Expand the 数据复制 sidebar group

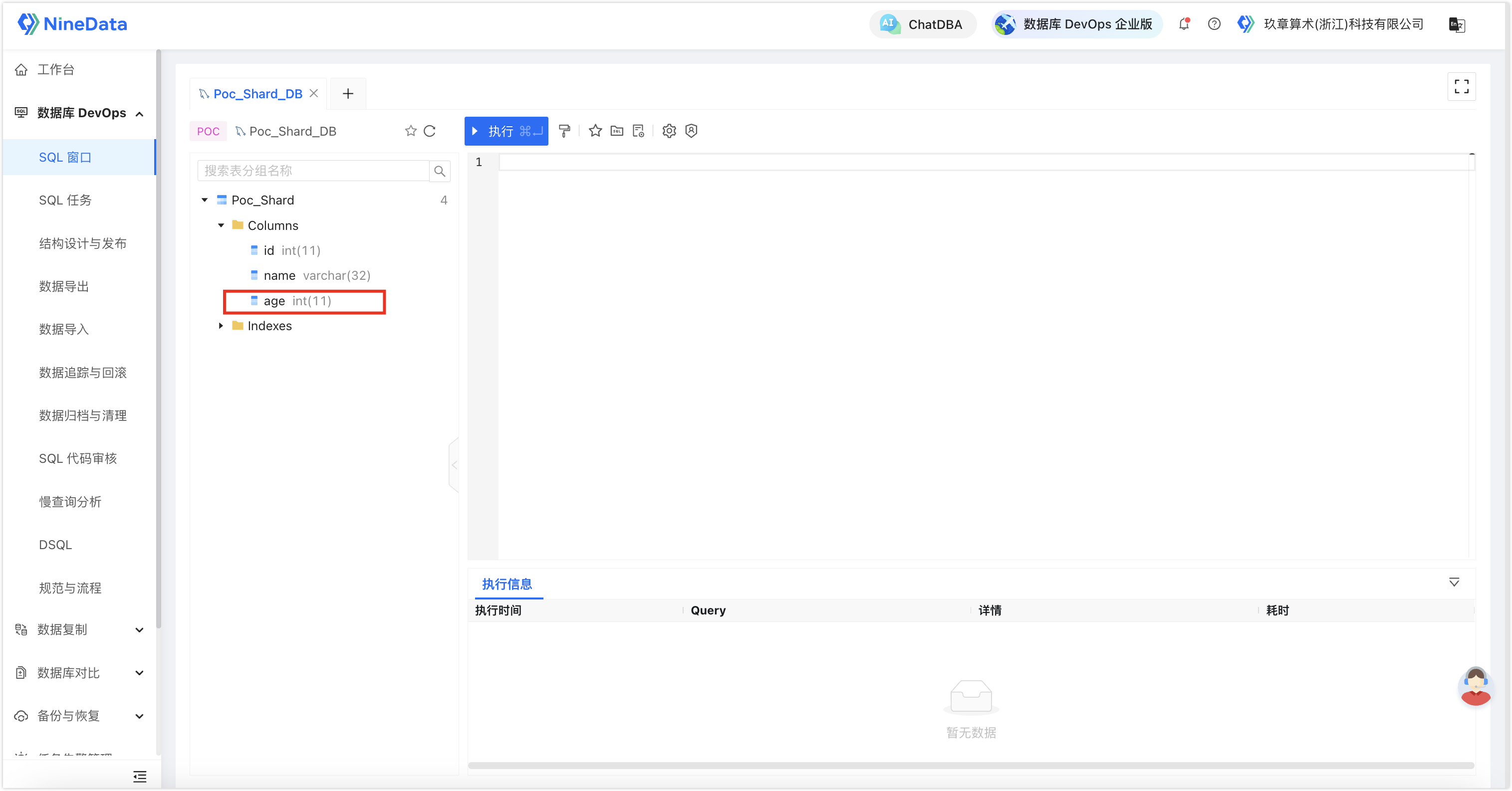coord(140,630)
